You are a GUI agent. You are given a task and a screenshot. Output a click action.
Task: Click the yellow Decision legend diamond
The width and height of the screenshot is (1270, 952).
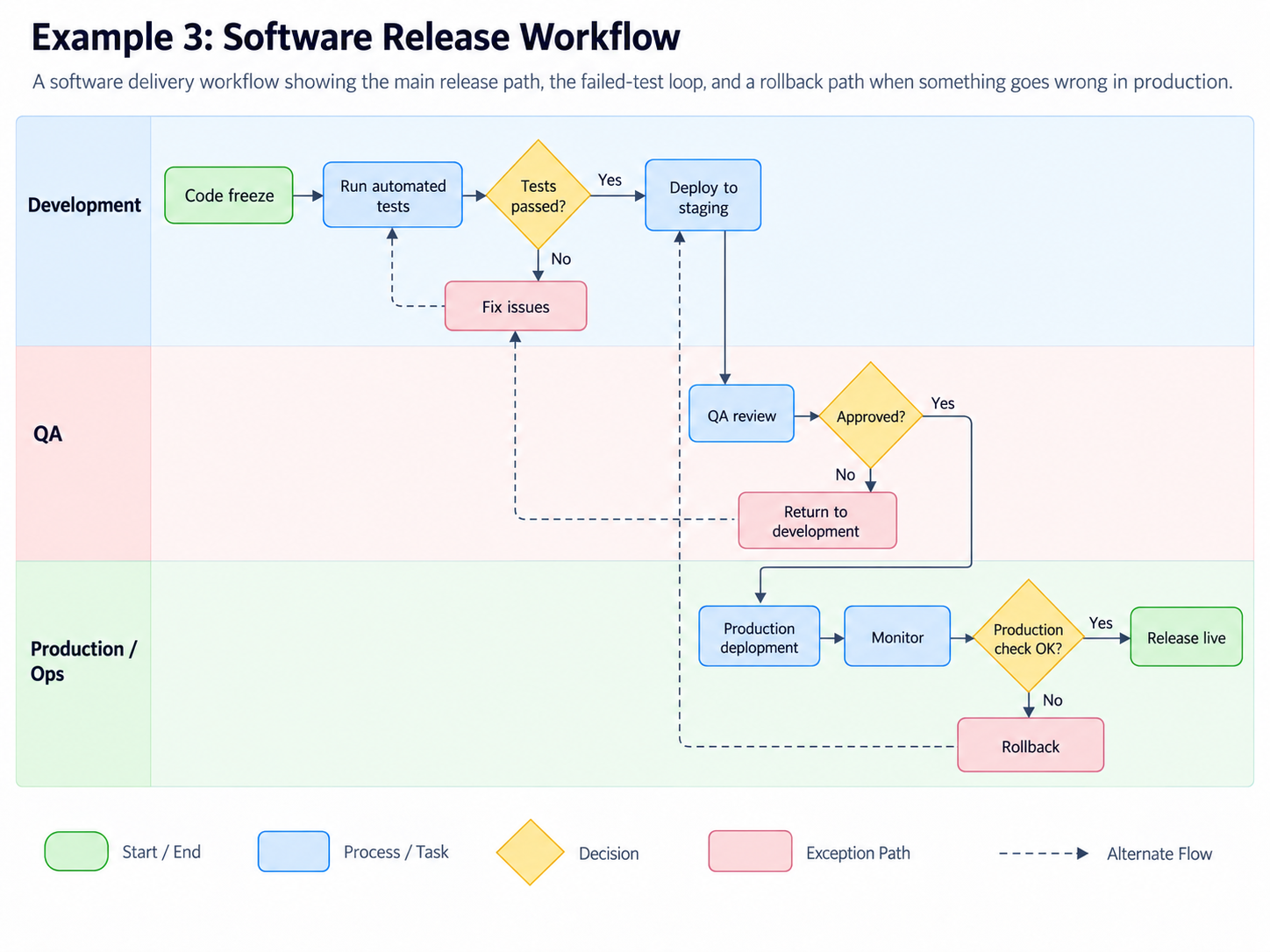(530, 852)
